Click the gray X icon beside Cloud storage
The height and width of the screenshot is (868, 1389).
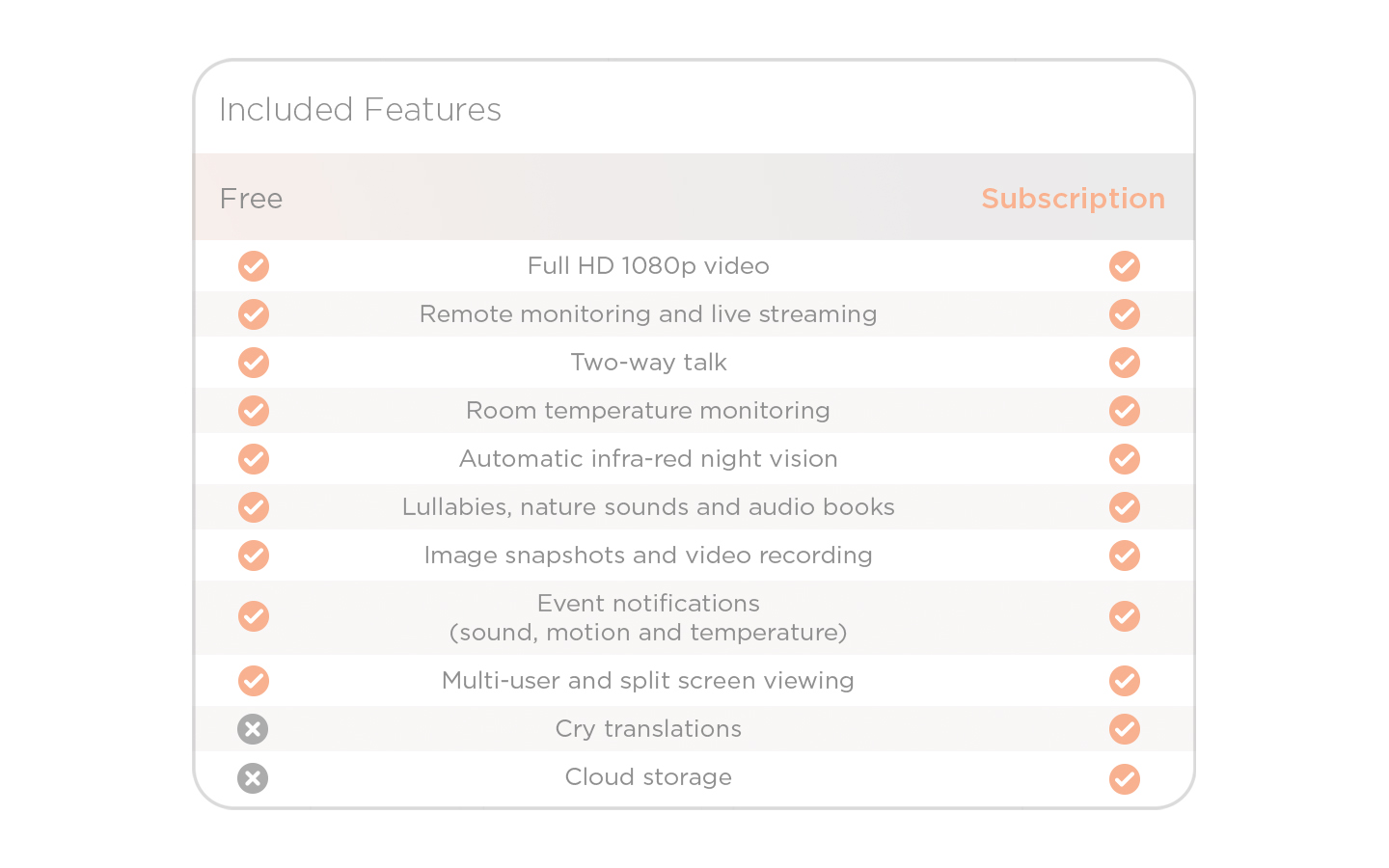point(253,778)
